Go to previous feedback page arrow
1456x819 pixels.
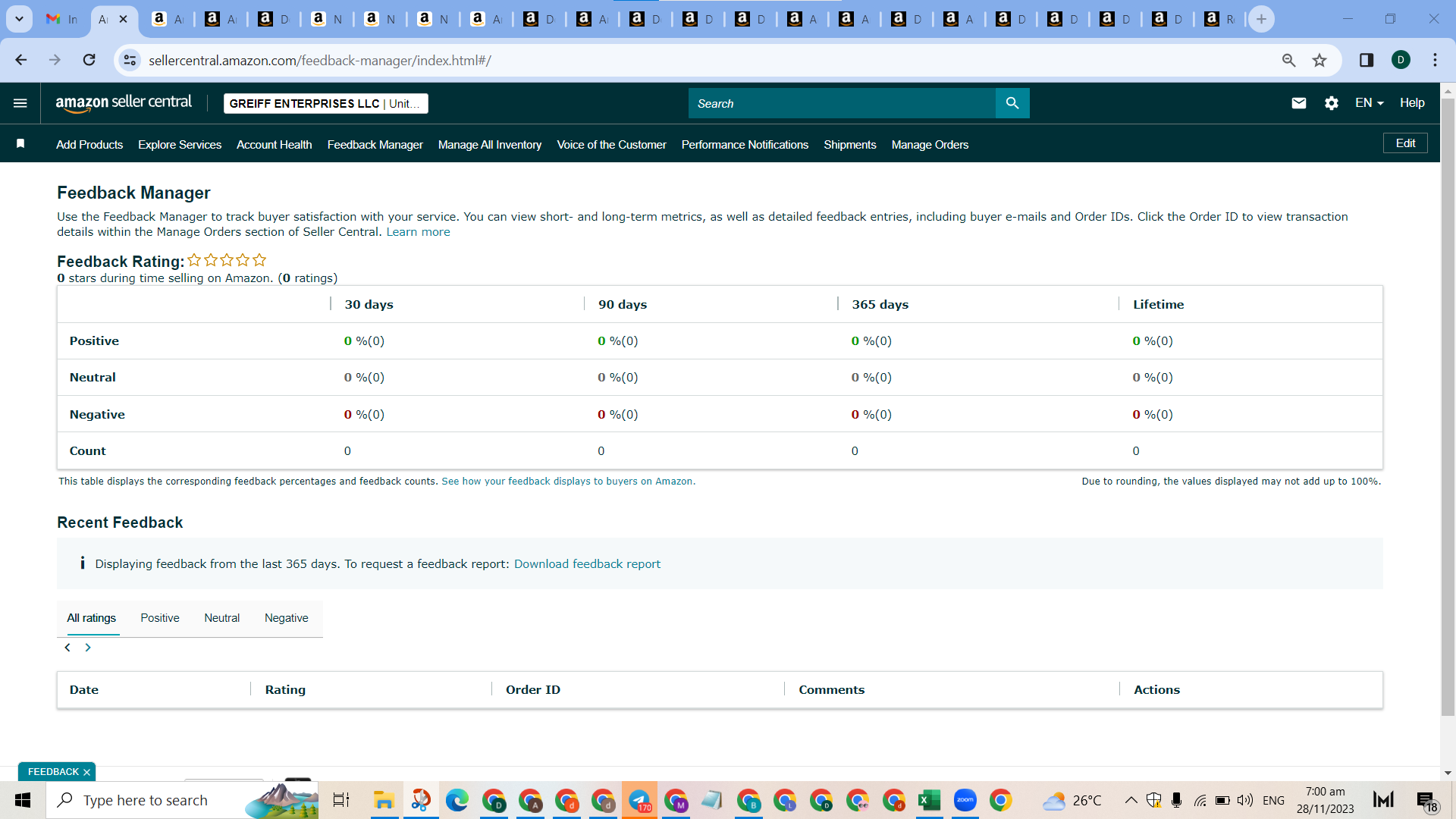tap(67, 648)
